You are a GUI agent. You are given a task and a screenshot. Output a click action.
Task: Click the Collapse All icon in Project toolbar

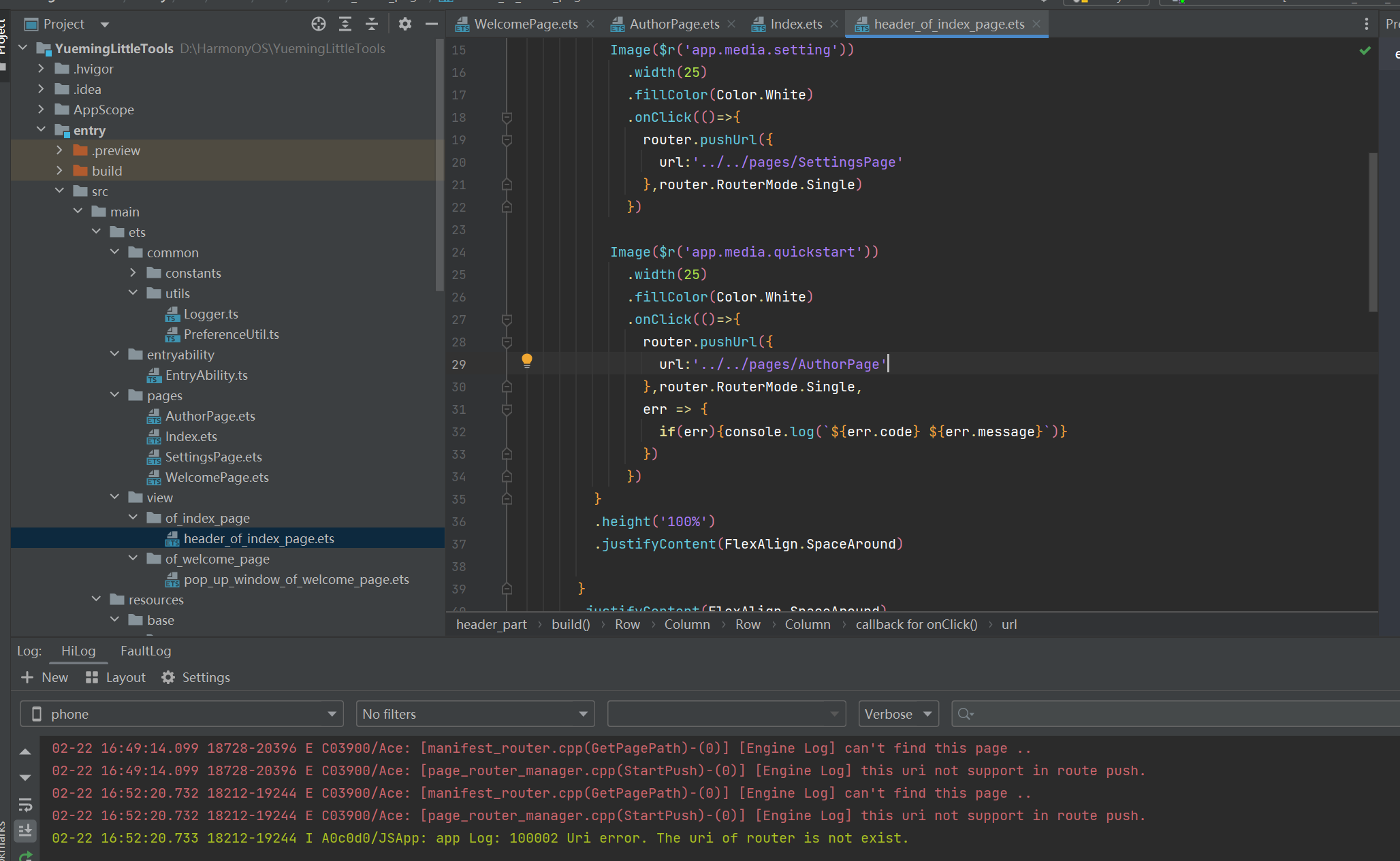tap(372, 24)
